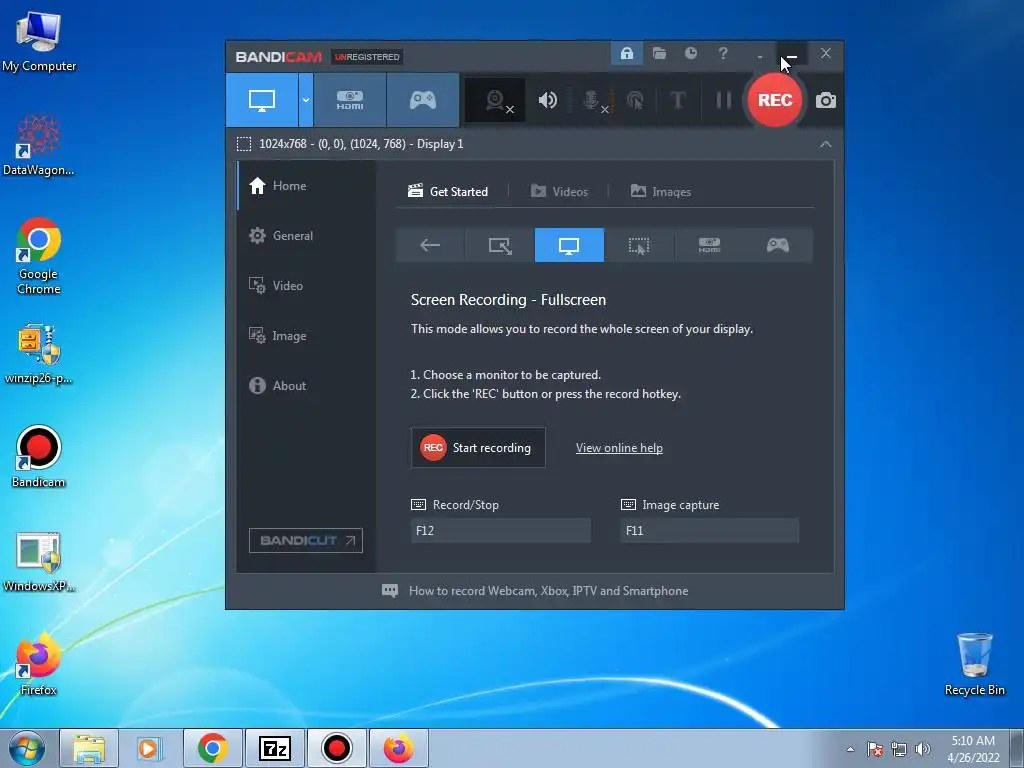This screenshot has width=1024, height=768.
Task: Collapse the panel with the chevron arrow
Action: pyautogui.click(x=825, y=144)
